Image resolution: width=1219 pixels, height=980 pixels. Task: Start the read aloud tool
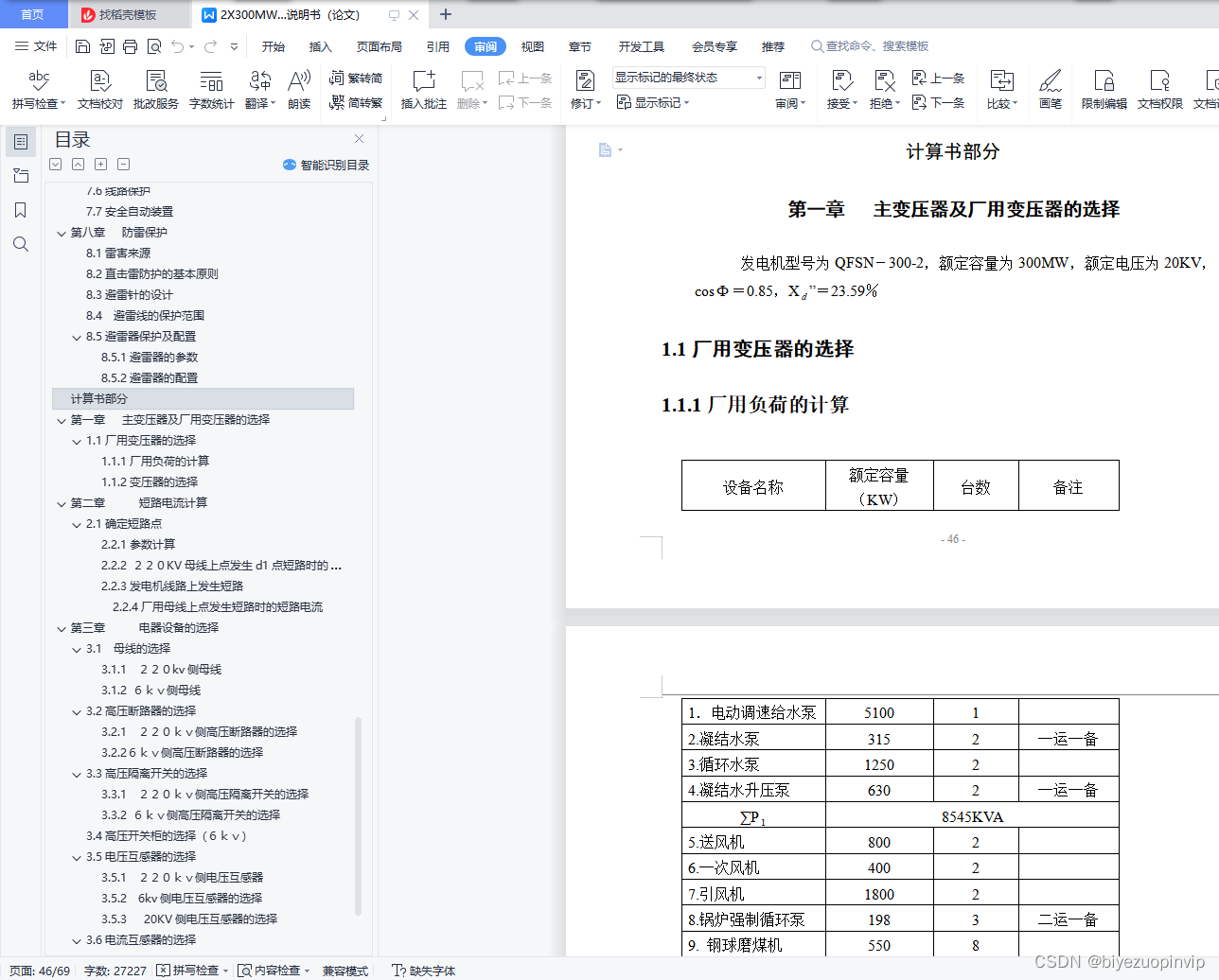(x=299, y=90)
